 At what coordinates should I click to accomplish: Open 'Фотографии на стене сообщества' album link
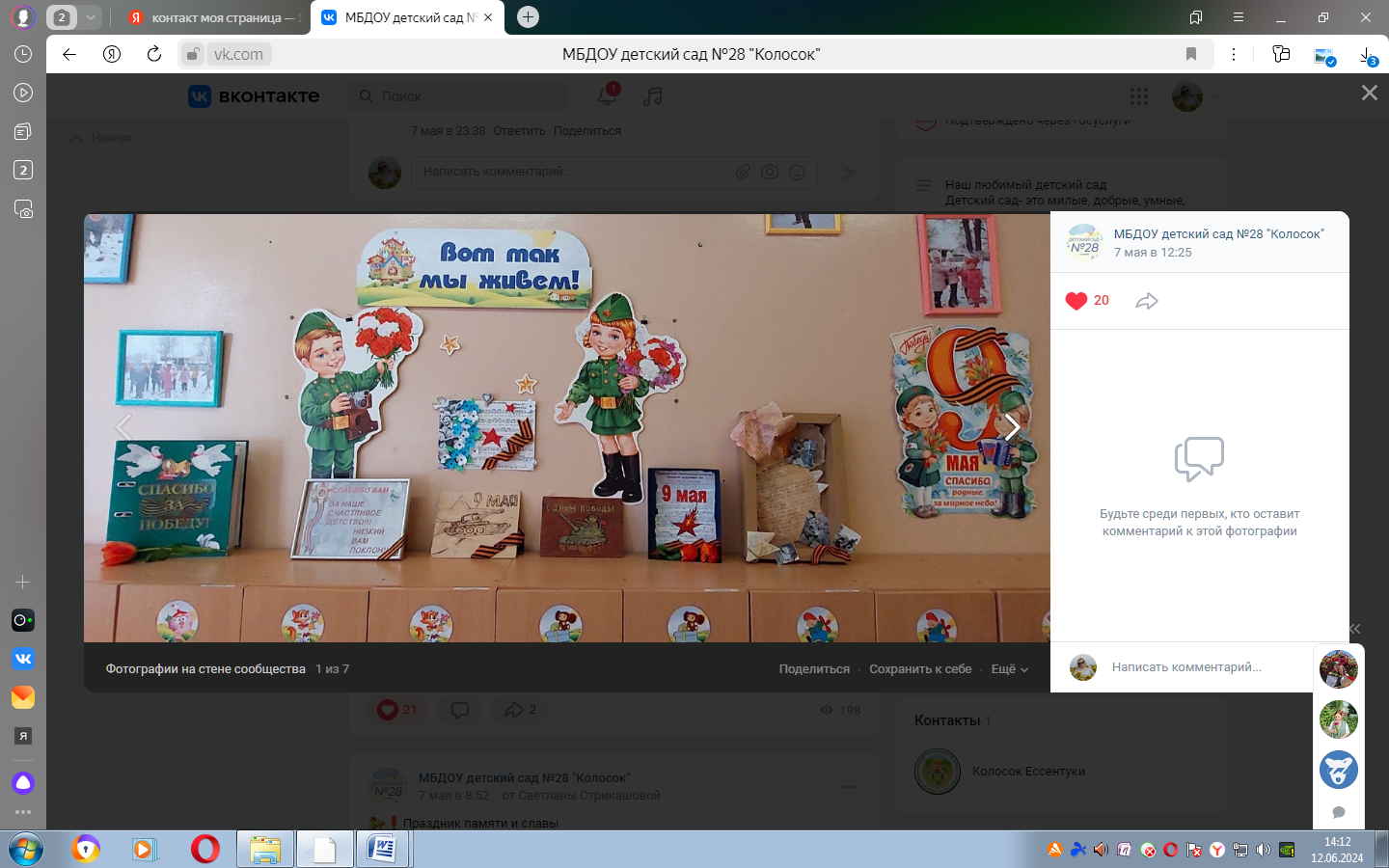tap(205, 668)
